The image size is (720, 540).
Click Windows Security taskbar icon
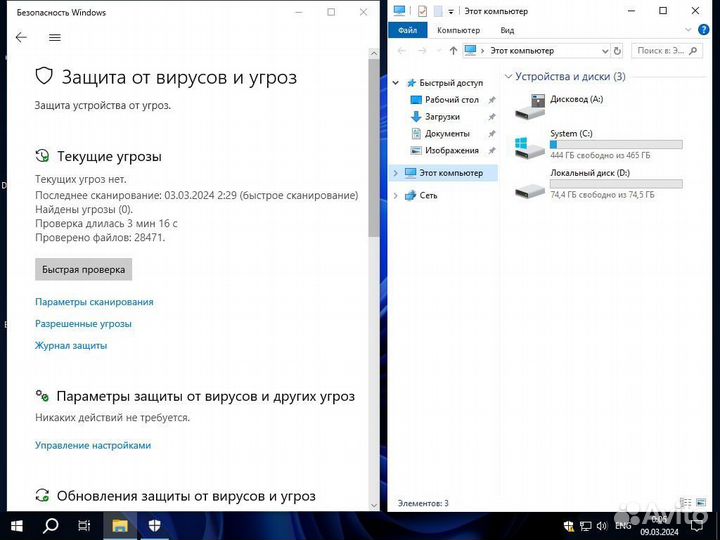[154, 526]
